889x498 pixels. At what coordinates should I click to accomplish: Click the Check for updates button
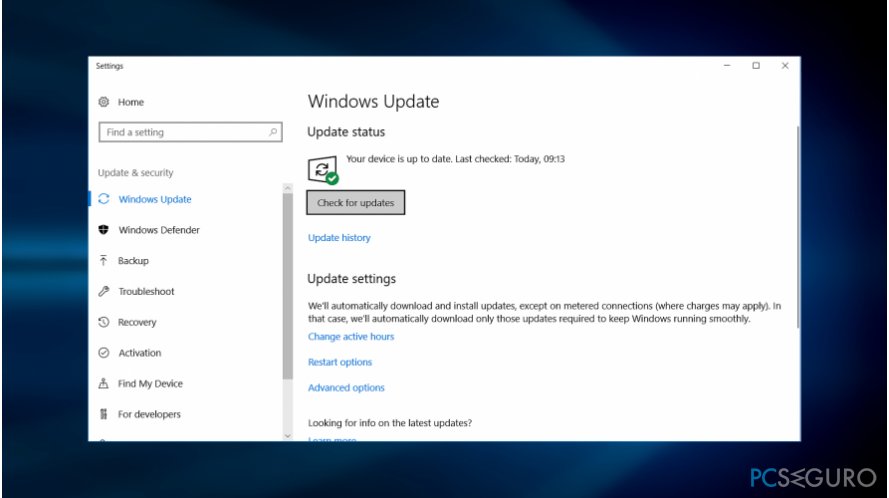[355, 202]
